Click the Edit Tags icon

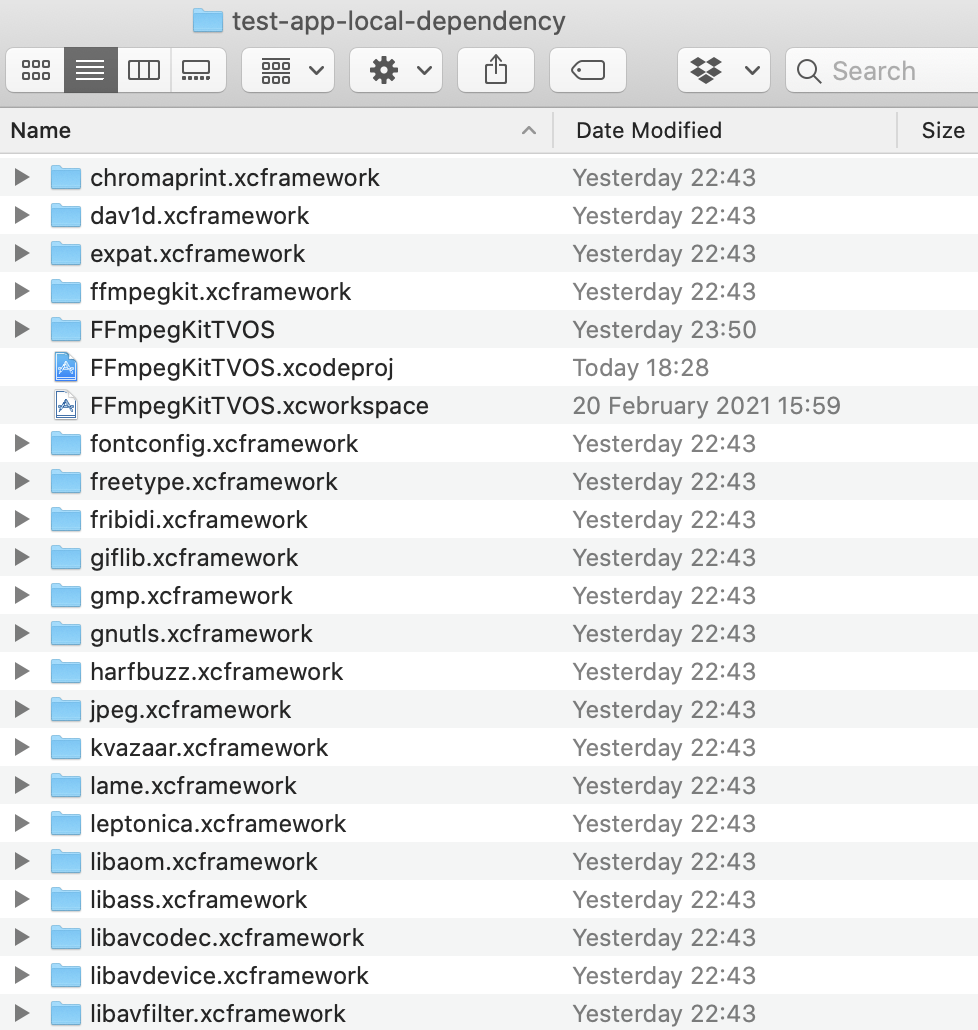coord(588,71)
